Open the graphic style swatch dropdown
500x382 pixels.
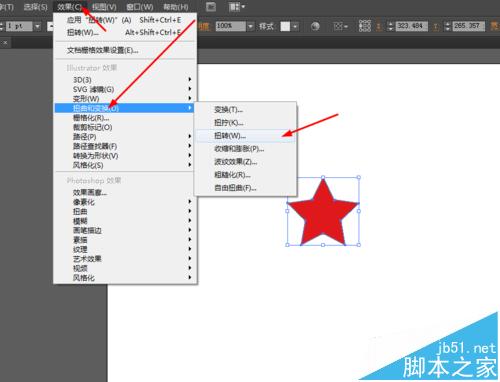pyautogui.click(x=295, y=26)
